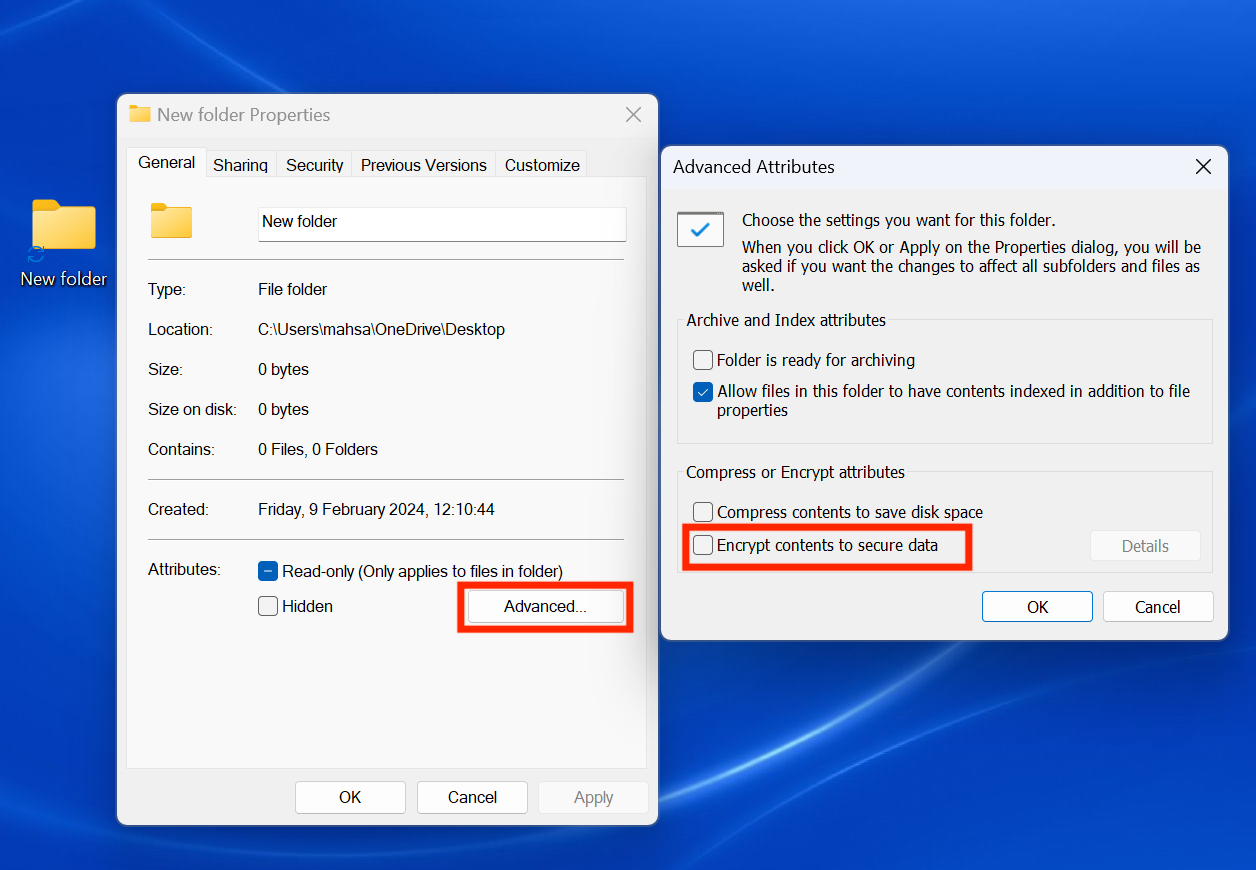Viewport: 1256px width, 870px height.
Task: Switch to the Sharing tab
Action: tap(240, 164)
